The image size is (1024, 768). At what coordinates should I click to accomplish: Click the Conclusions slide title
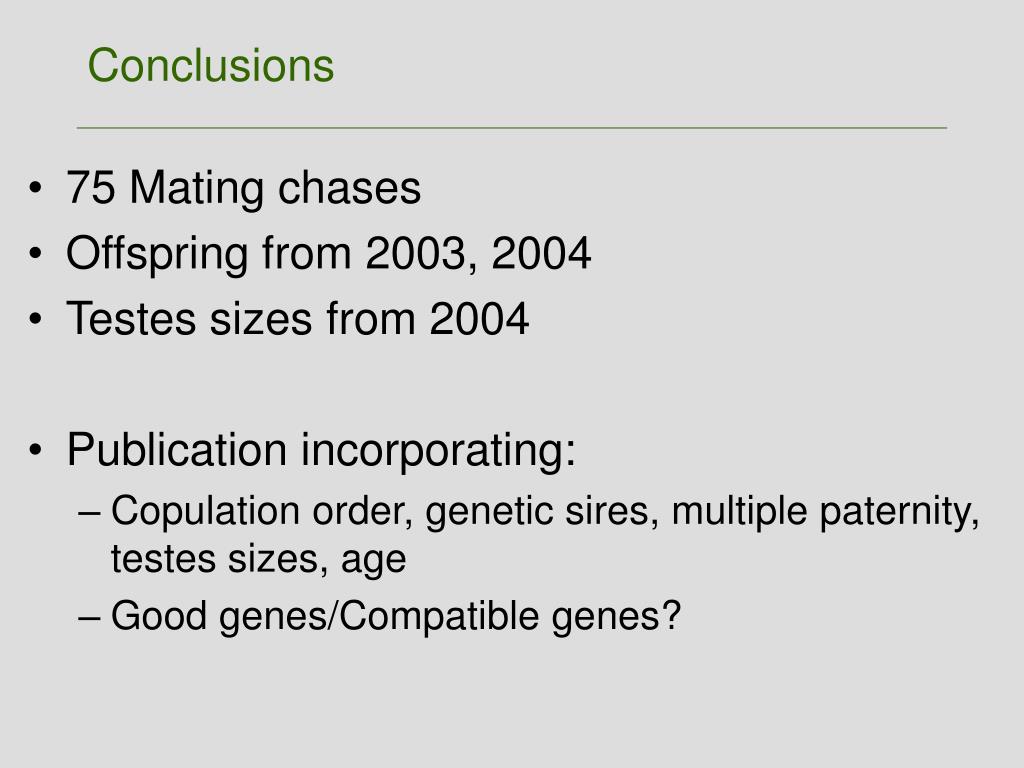tap(210, 65)
